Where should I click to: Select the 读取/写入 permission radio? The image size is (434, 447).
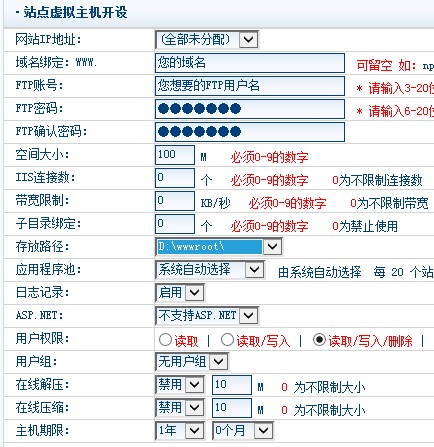[x=227, y=340]
